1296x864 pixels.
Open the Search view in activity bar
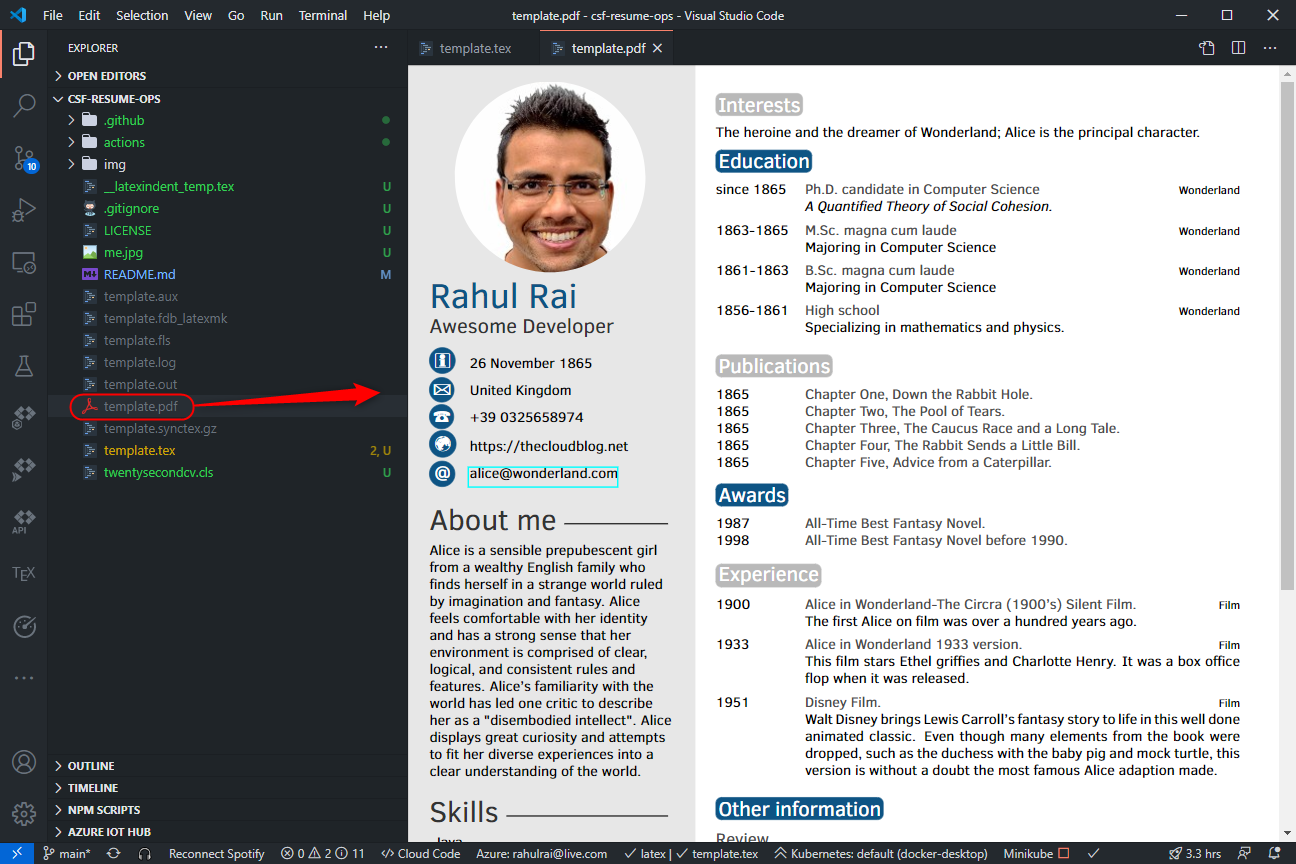point(24,105)
